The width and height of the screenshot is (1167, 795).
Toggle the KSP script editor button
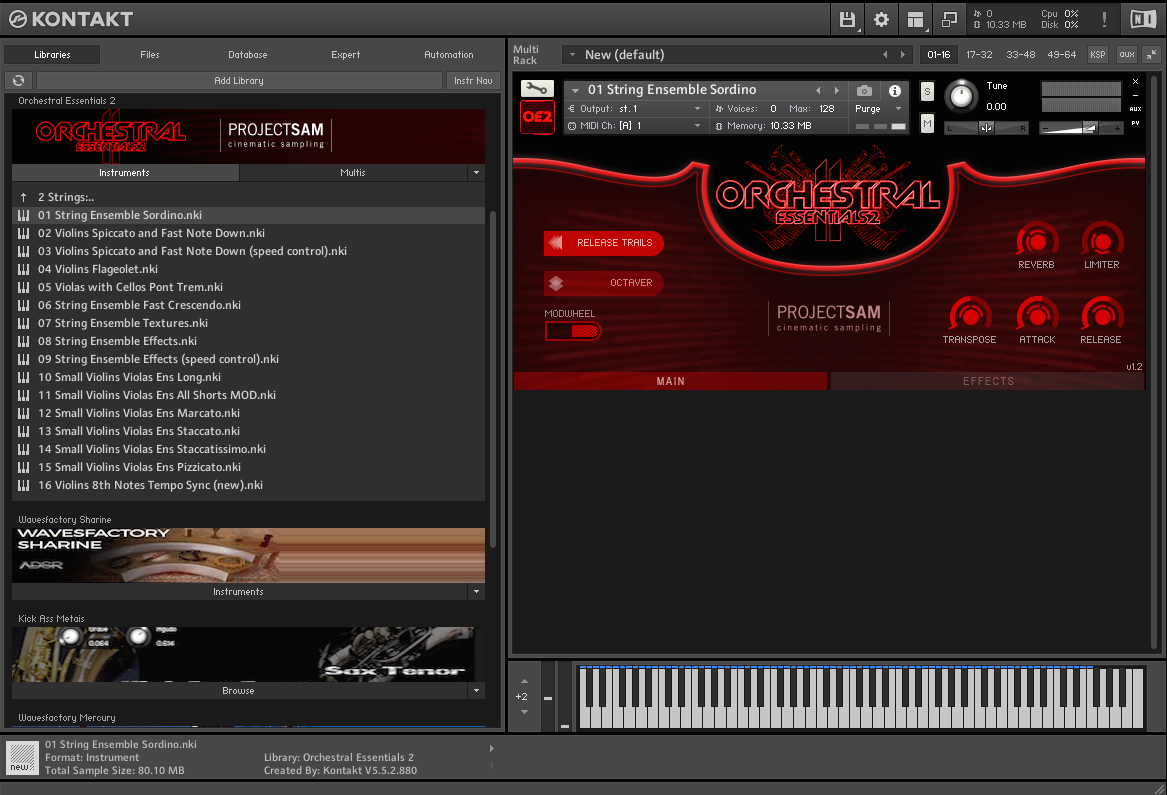pyautogui.click(x=1097, y=54)
